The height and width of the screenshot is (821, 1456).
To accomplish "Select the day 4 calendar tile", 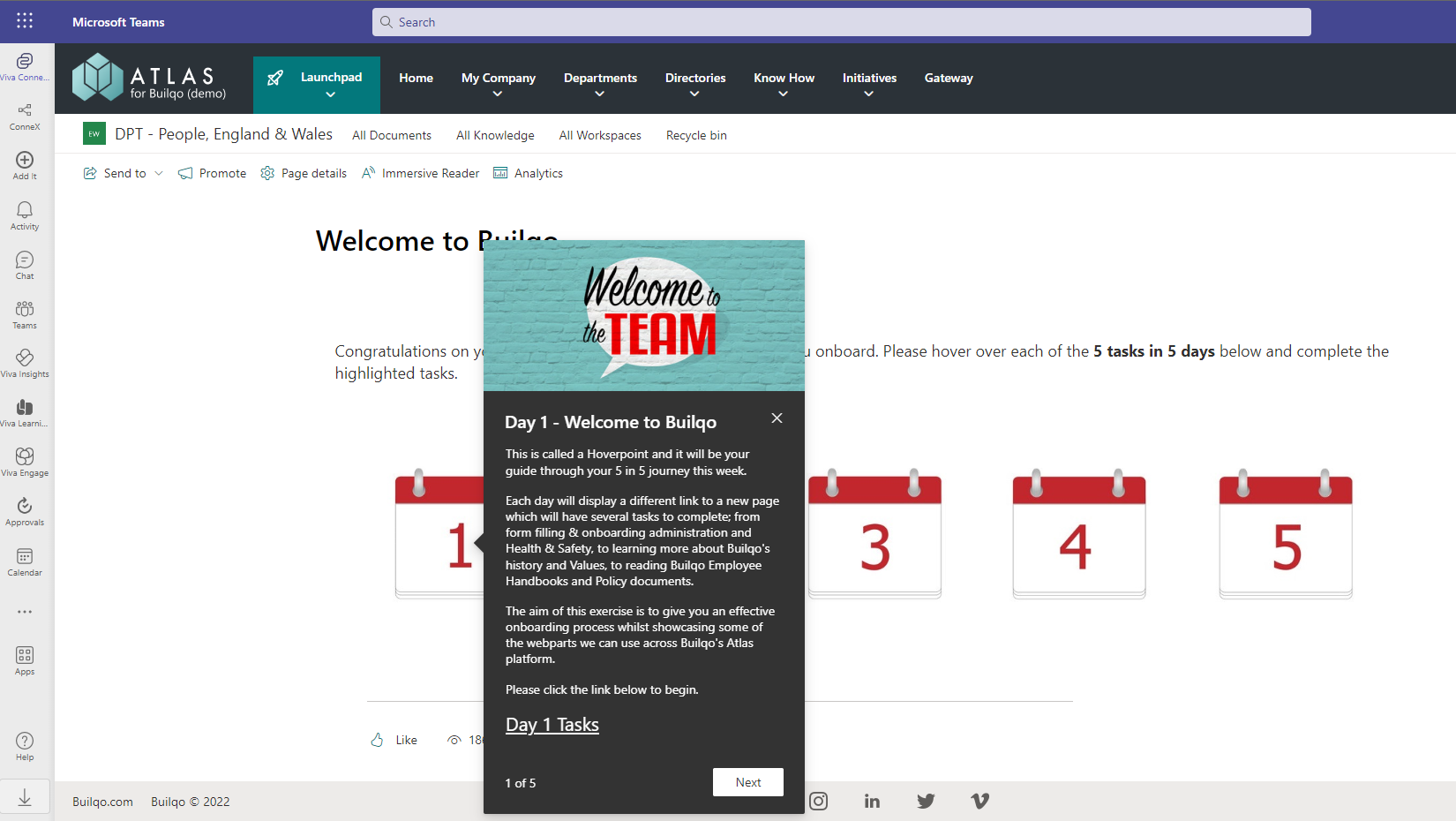I will [x=1078, y=536].
